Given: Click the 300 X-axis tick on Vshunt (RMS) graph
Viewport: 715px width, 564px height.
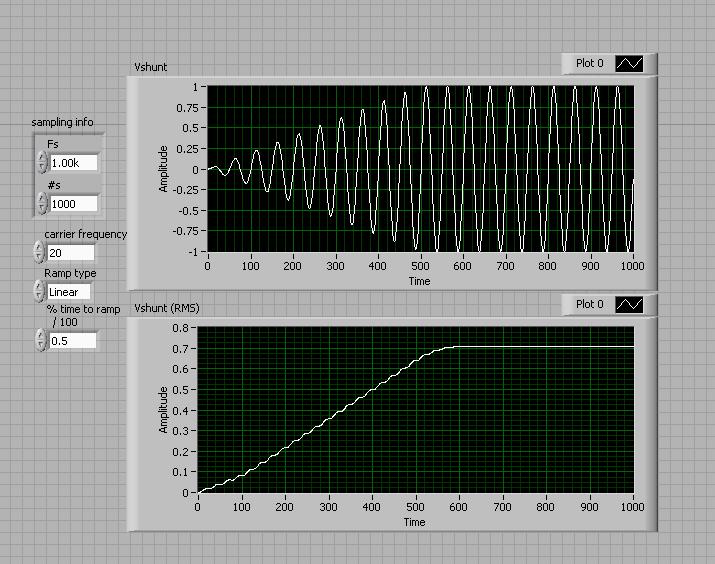Looking at the screenshot, I should click(328, 507).
